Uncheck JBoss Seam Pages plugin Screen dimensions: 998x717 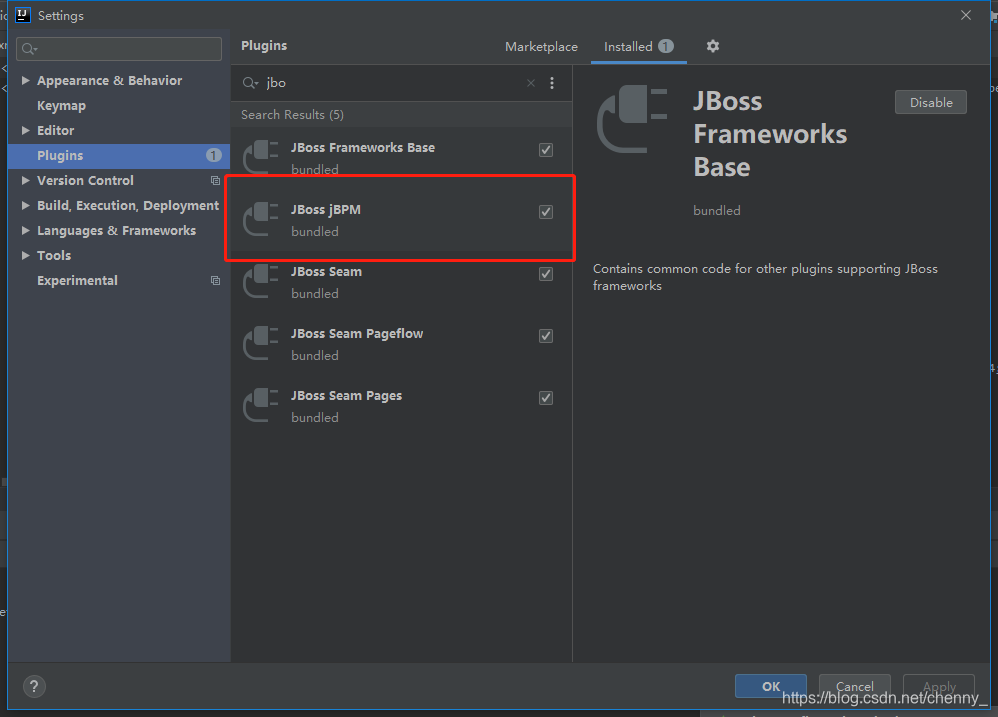point(545,398)
